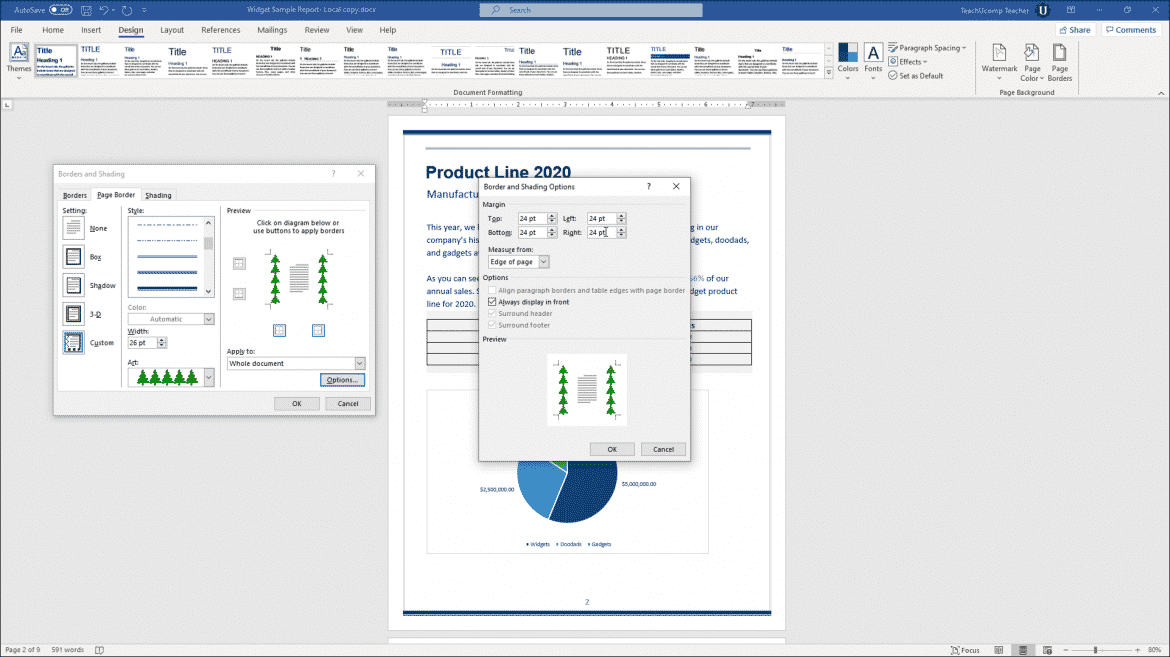Image resolution: width=1170 pixels, height=657 pixels.
Task: Open the Apply to dropdown
Action: tap(295, 363)
